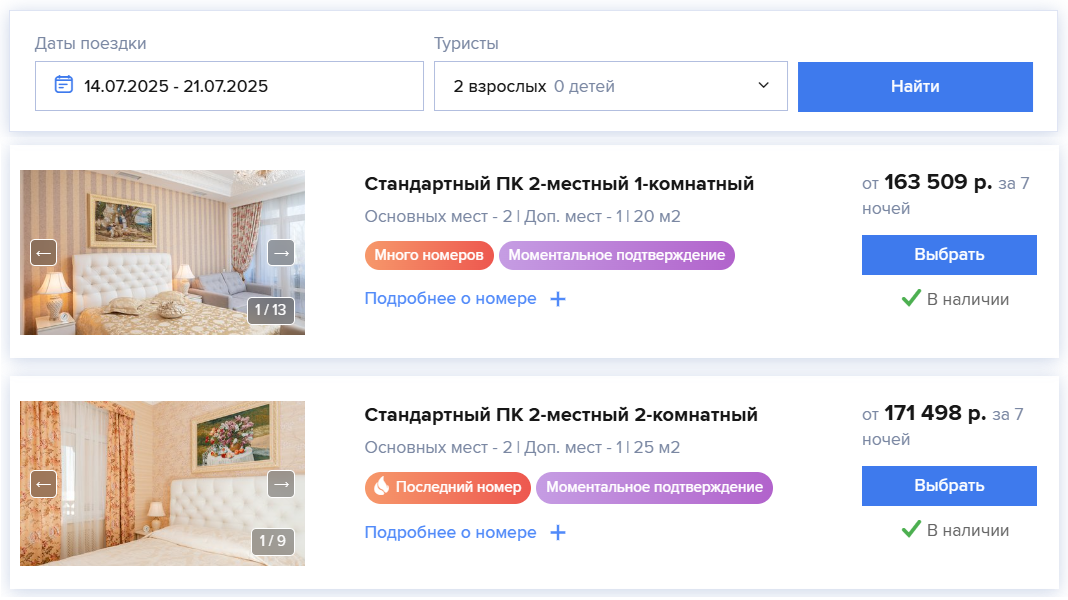Select the room priced at 163 509 р.
The height and width of the screenshot is (600, 1068).
tap(949, 255)
